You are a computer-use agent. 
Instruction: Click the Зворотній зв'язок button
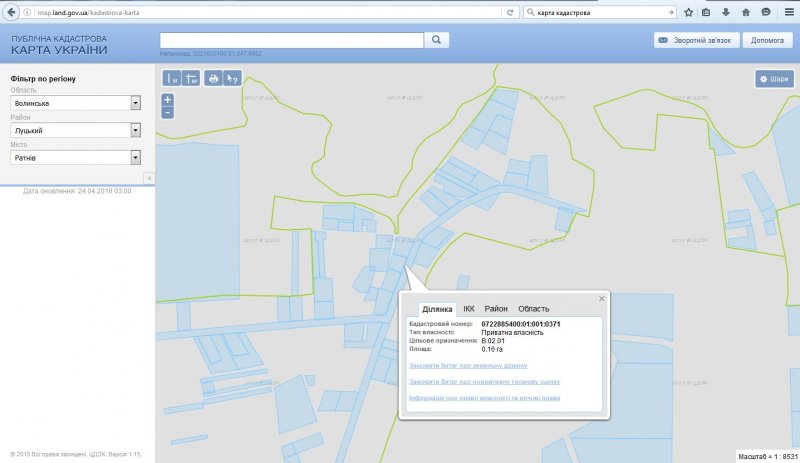[695, 41]
